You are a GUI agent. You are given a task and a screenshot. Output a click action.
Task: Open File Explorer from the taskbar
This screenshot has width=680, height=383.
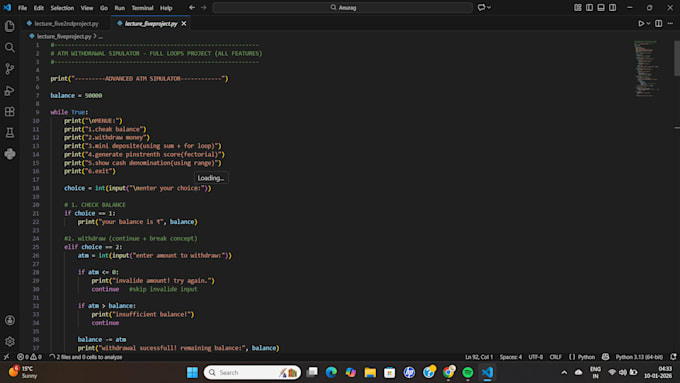pos(370,372)
